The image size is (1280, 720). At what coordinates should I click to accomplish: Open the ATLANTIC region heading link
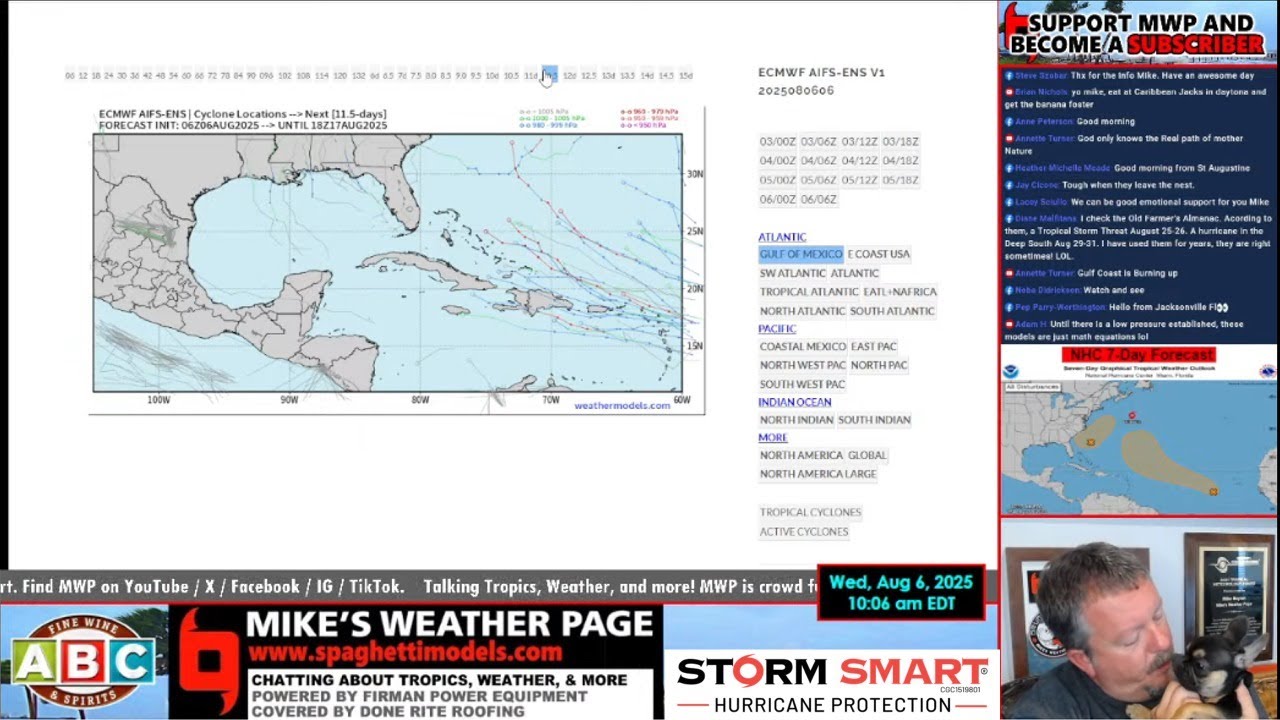pos(782,238)
